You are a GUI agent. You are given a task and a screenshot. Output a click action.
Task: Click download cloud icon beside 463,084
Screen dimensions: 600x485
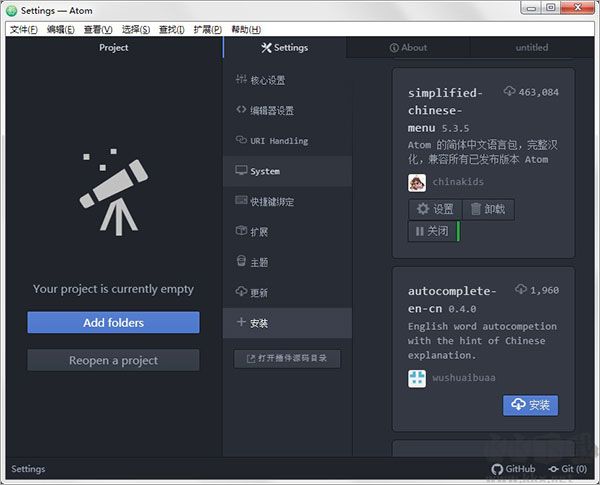click(x=509, y=91)
